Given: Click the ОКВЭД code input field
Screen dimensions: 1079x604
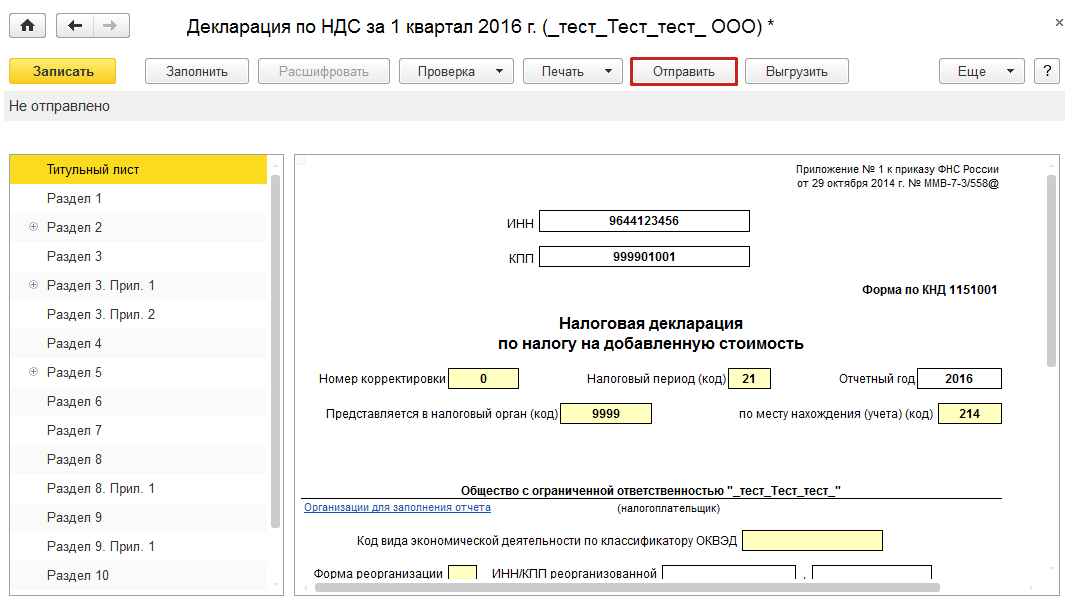Looking at the screenshot, I should pos(812,541).
